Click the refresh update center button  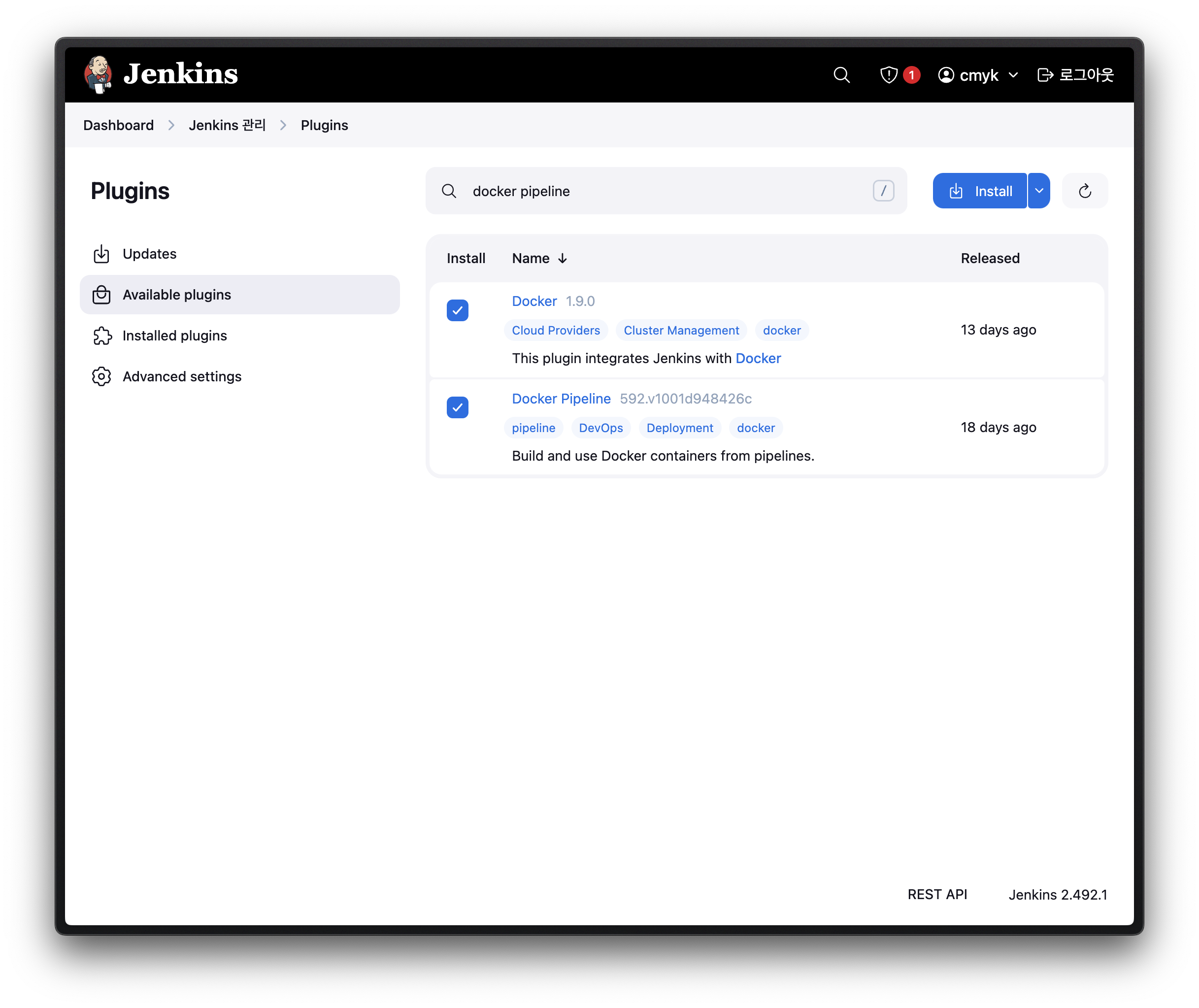(1085, 191)
